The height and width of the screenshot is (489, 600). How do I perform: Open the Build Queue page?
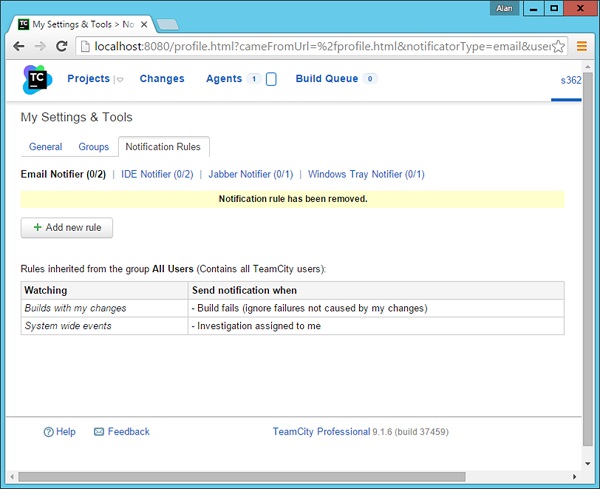tap(326, 79)
